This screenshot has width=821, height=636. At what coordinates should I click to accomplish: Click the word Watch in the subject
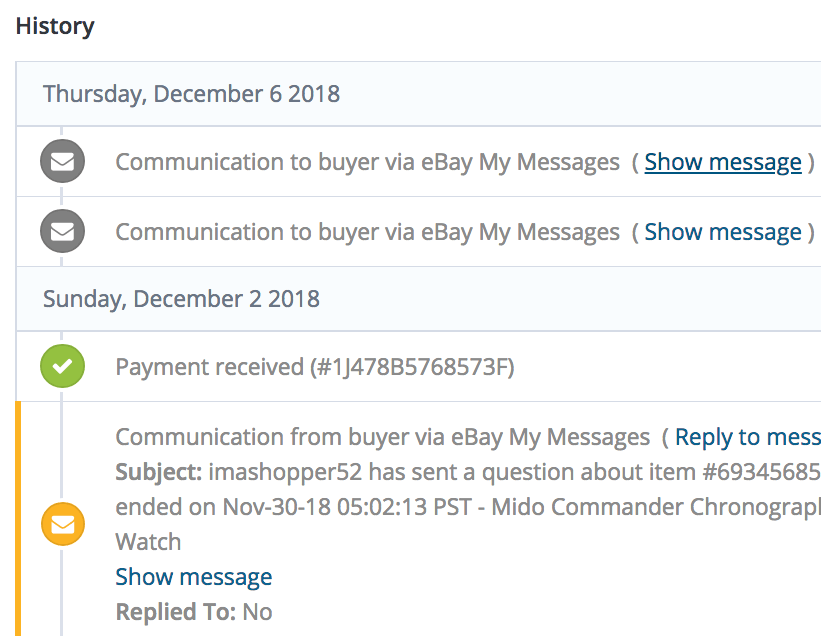point(148,542)
